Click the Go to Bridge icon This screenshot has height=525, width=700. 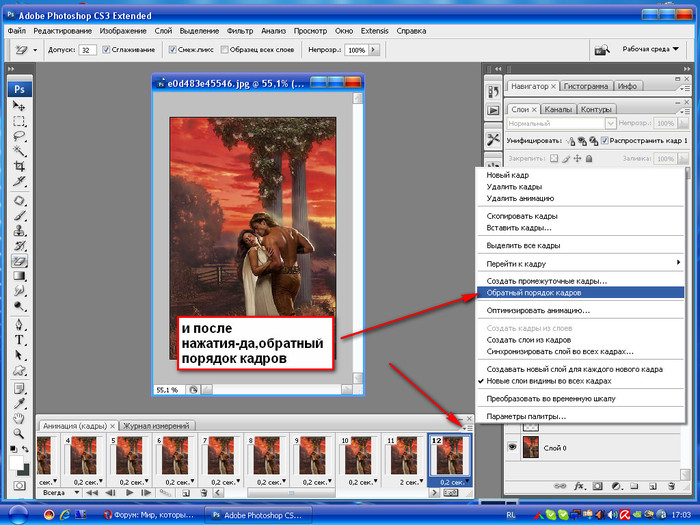[601, 50]
